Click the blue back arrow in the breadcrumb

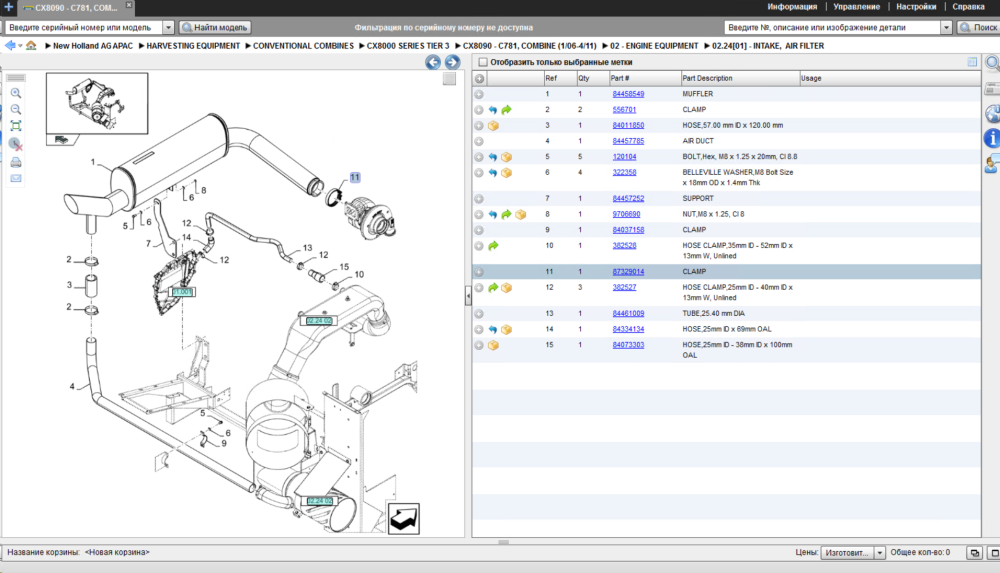[10, 45]
